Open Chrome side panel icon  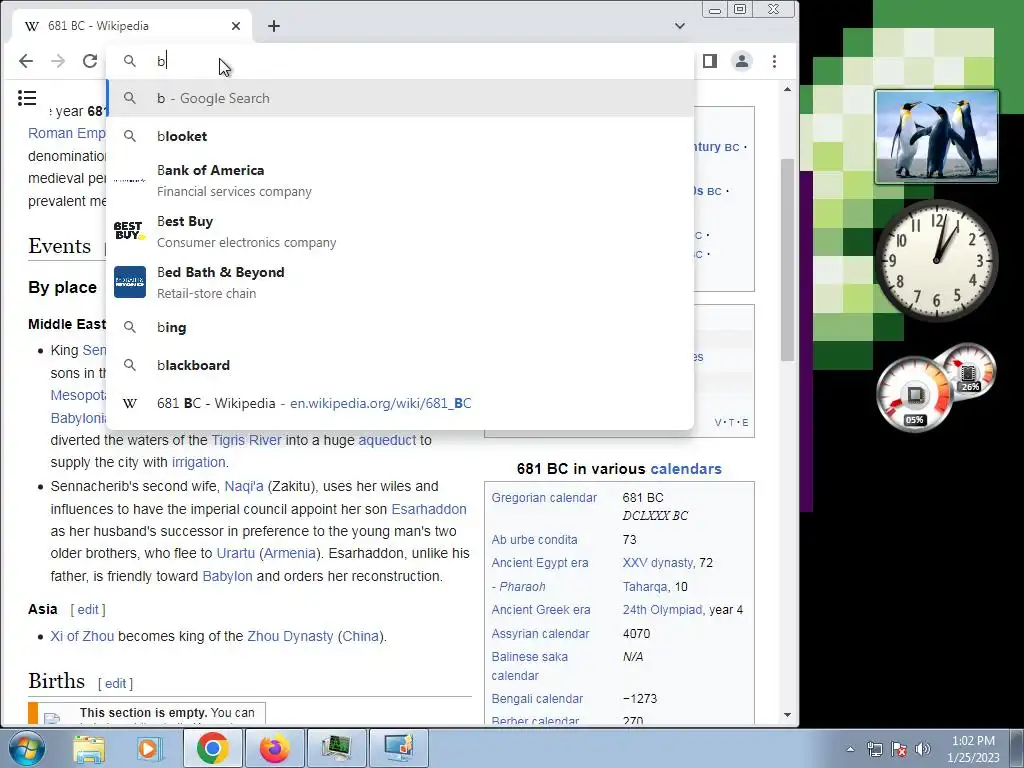(x=710, y=61)
